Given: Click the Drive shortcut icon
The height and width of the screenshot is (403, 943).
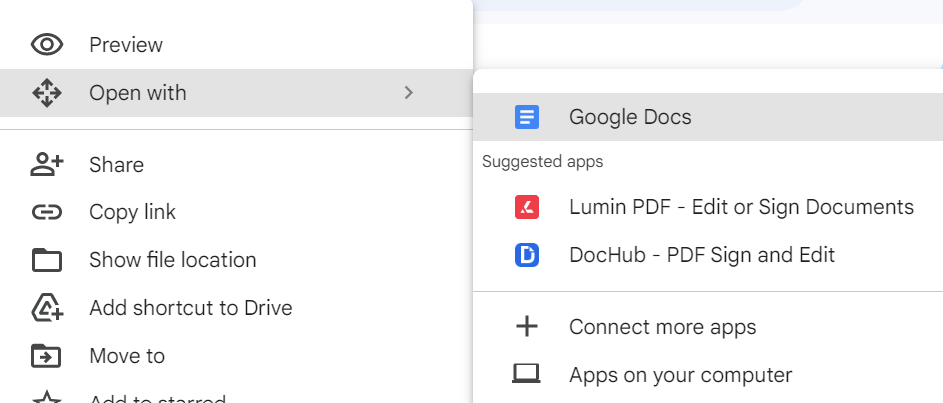Looking at the screenshot, I should pos(47,307).
